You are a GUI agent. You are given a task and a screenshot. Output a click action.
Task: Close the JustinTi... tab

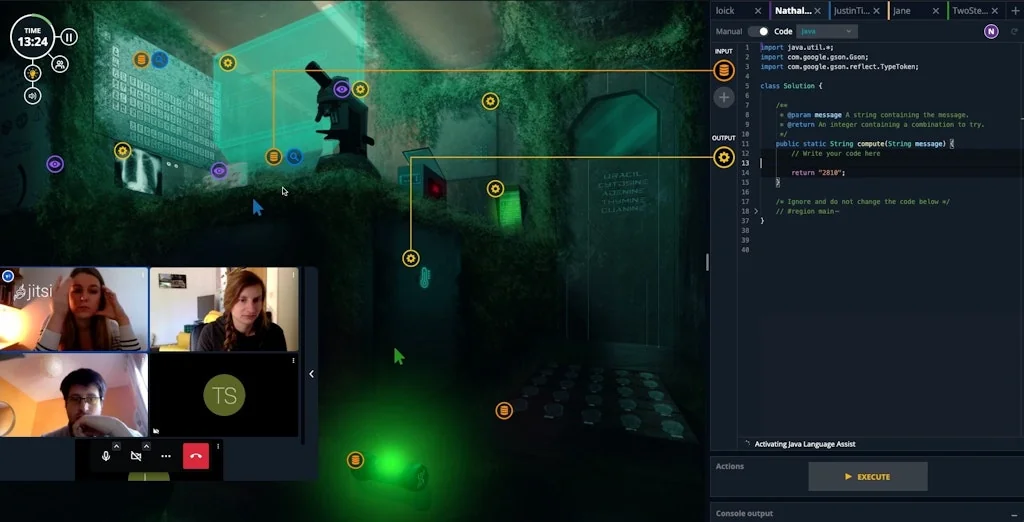point(877,10)
